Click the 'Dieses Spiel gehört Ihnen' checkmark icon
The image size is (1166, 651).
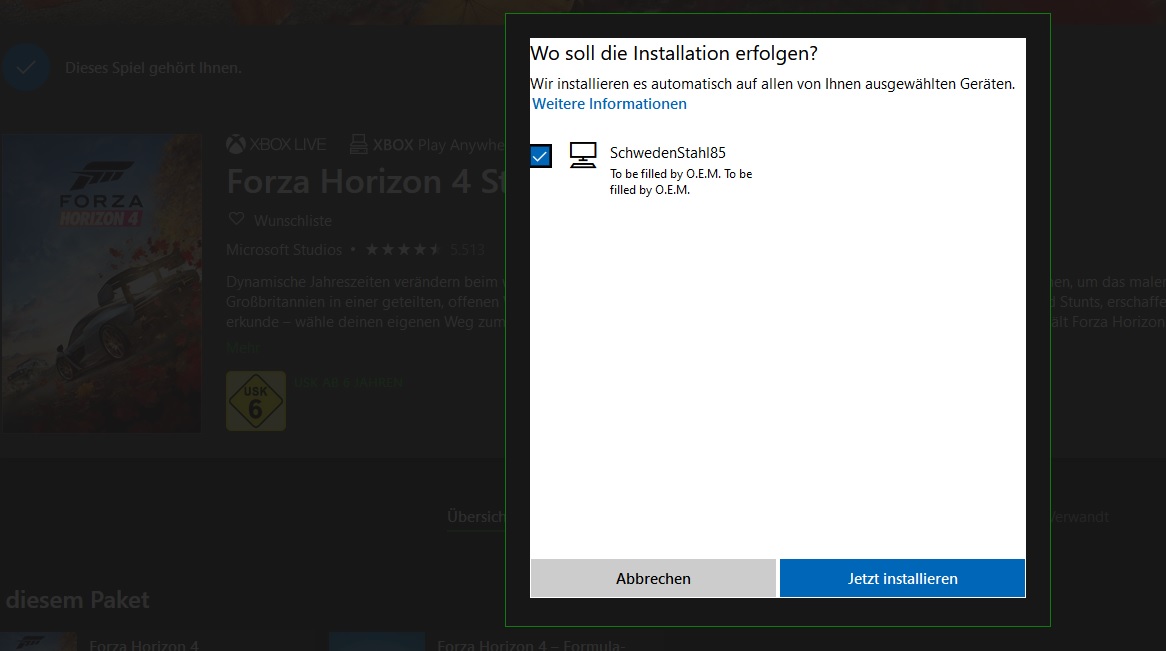click(x=26, y=68)
